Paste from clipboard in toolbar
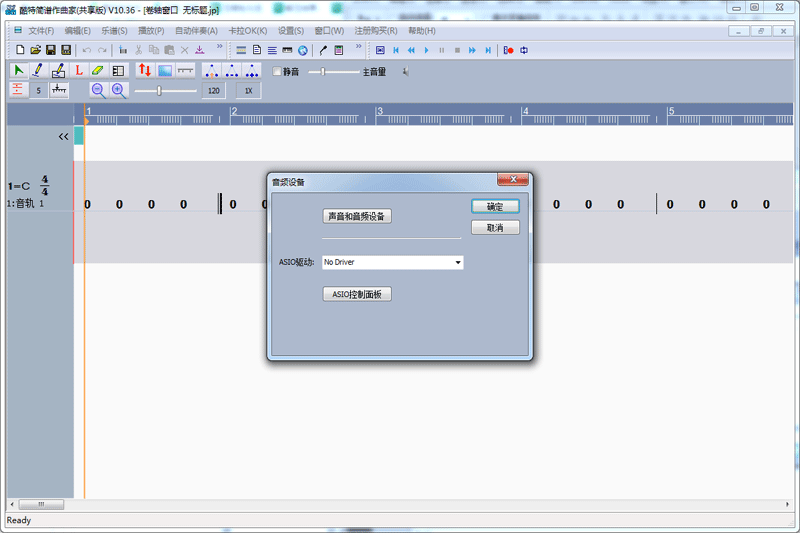800x533 pixels. pos(169,50)
